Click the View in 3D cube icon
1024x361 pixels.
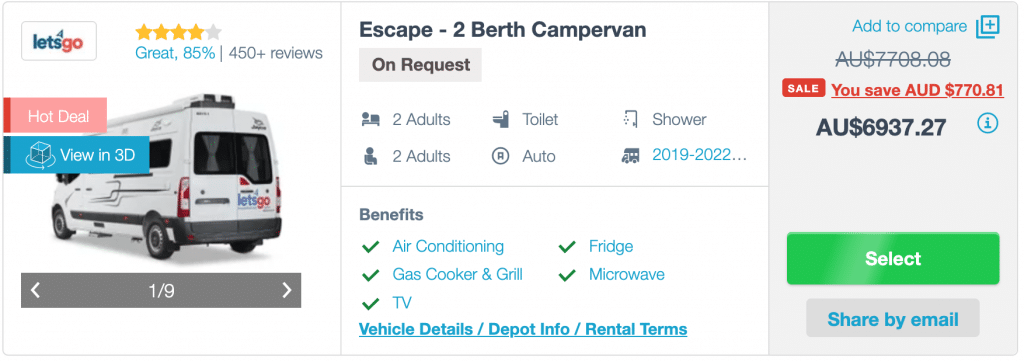[x=39, y=155]
